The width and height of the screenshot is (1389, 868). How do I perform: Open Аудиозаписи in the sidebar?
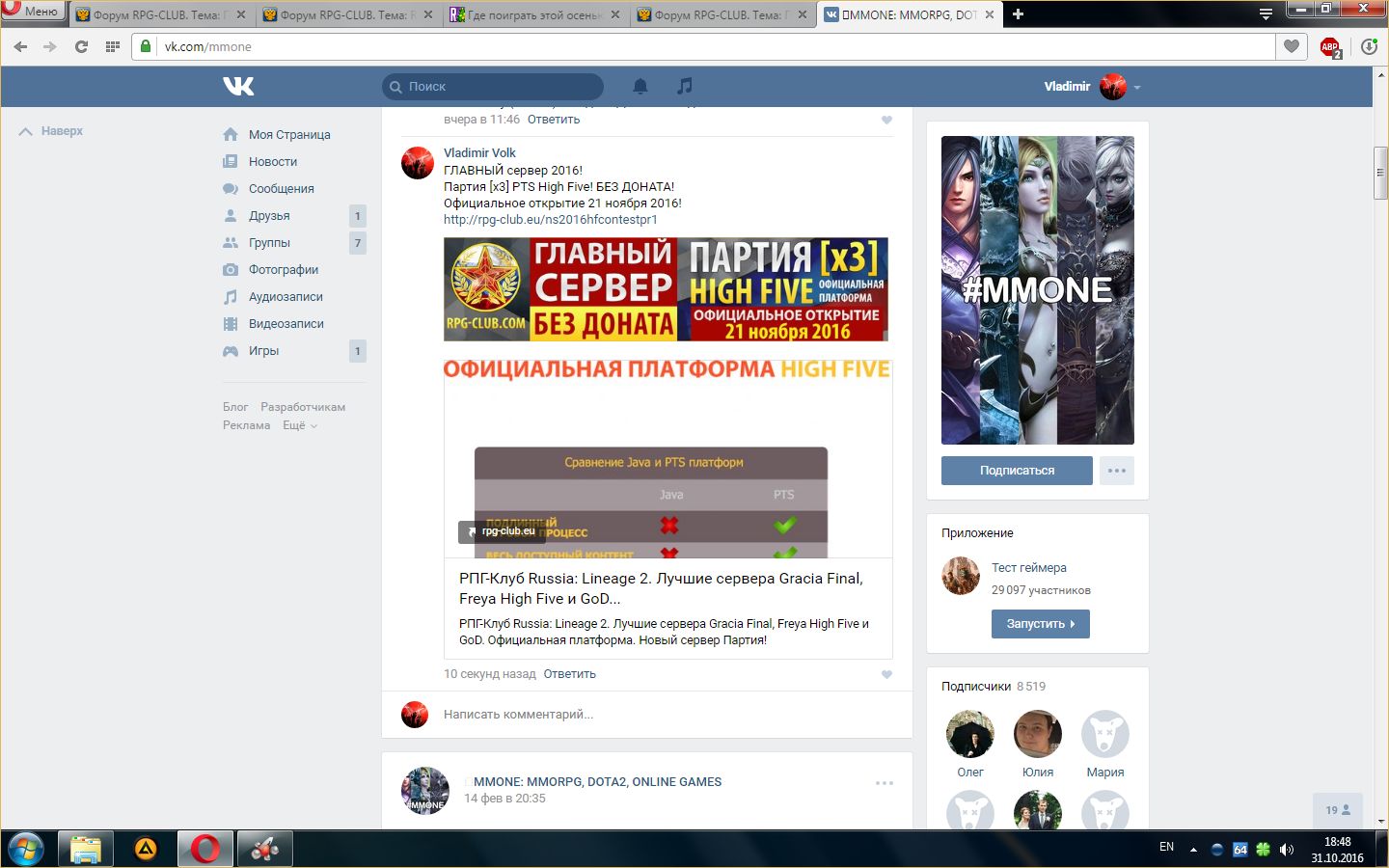coord(286,297)
